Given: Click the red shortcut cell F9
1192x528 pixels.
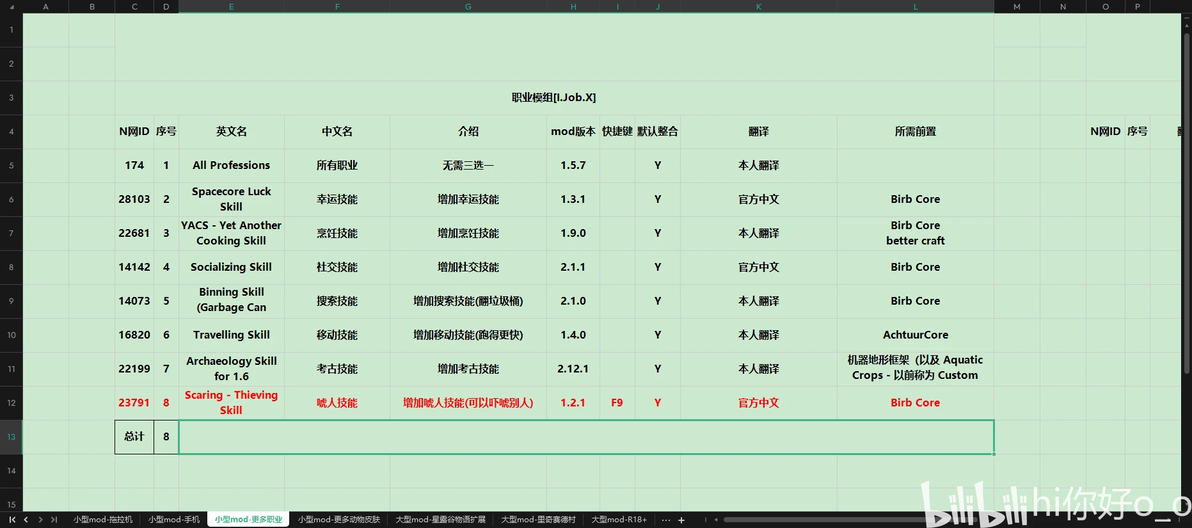Looking at the screenshot, I should [617, 403].
